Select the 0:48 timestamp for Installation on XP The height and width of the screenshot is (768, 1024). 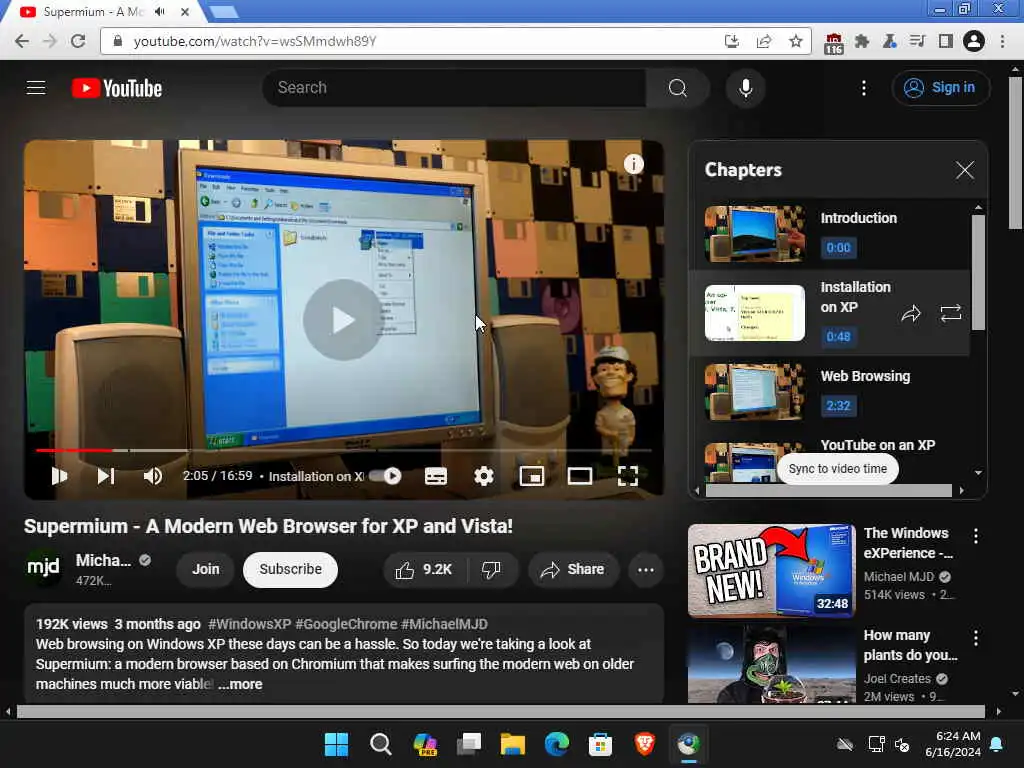pyautogui.click(x=838, y=336)
